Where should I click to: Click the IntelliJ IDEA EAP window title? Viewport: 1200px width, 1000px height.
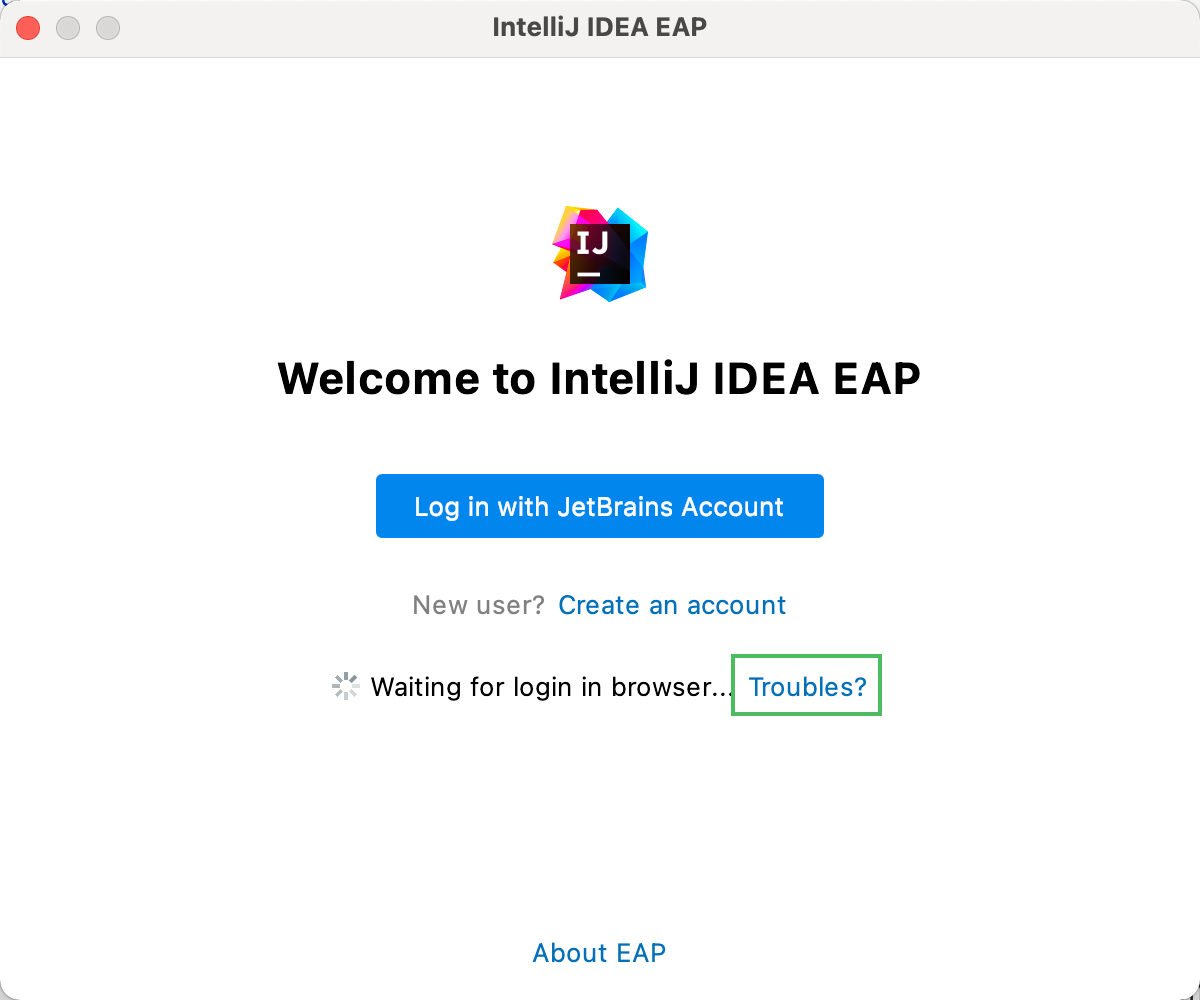click(x=600, y=27)
